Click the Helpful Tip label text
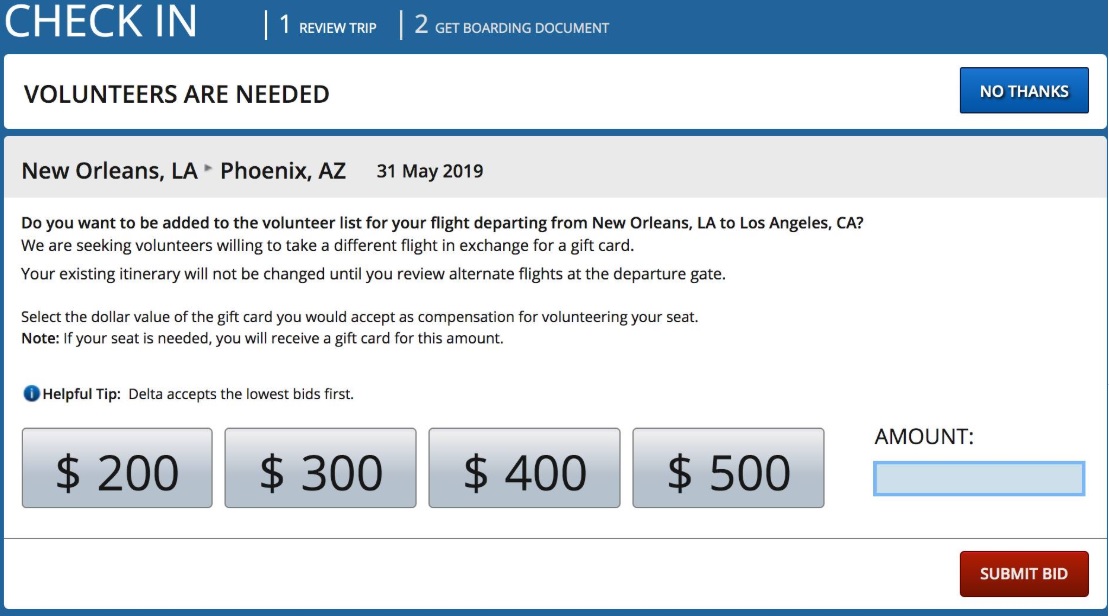This screenshot has width=1109, height=616. (x=81, y=394)
